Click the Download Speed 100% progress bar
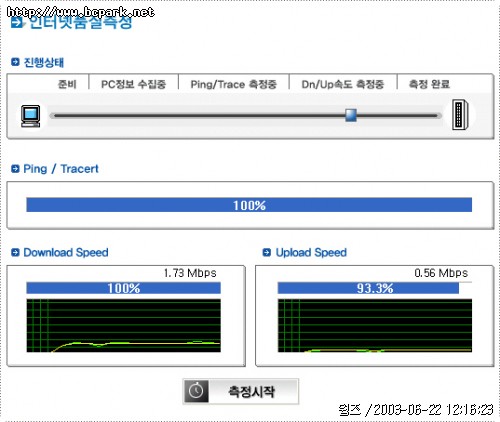 click(x=123, y=288)
